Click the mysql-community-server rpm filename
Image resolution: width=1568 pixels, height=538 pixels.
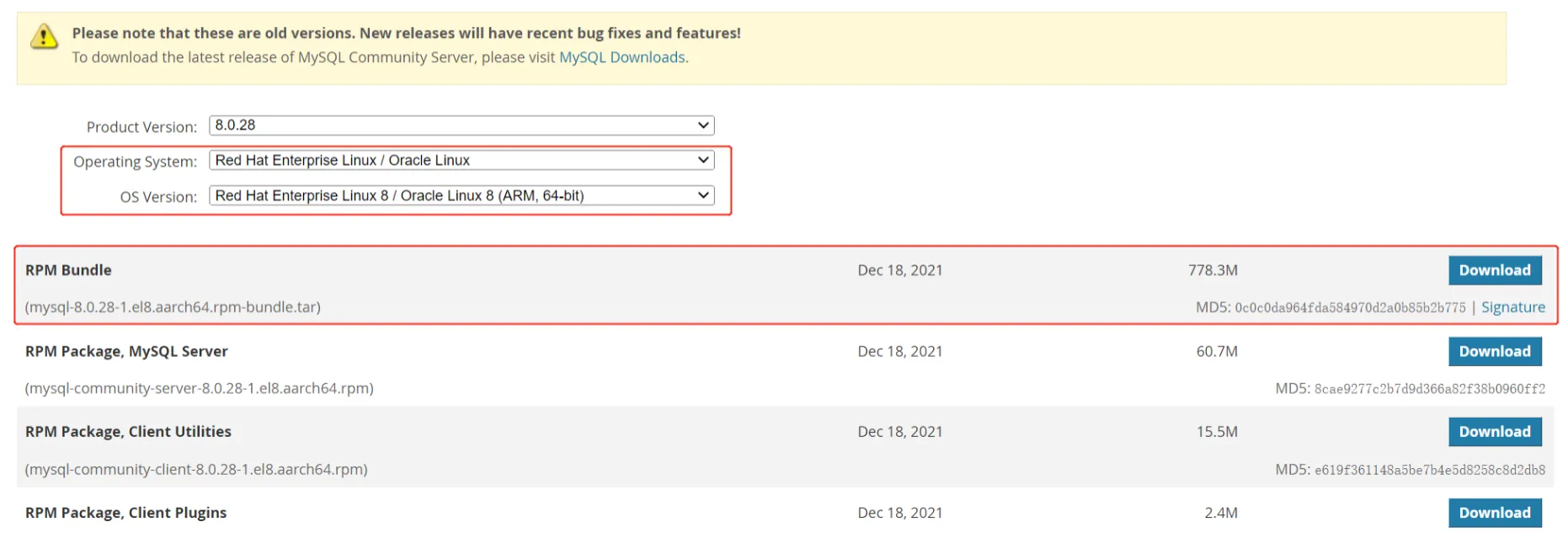(x=199, y=388)
